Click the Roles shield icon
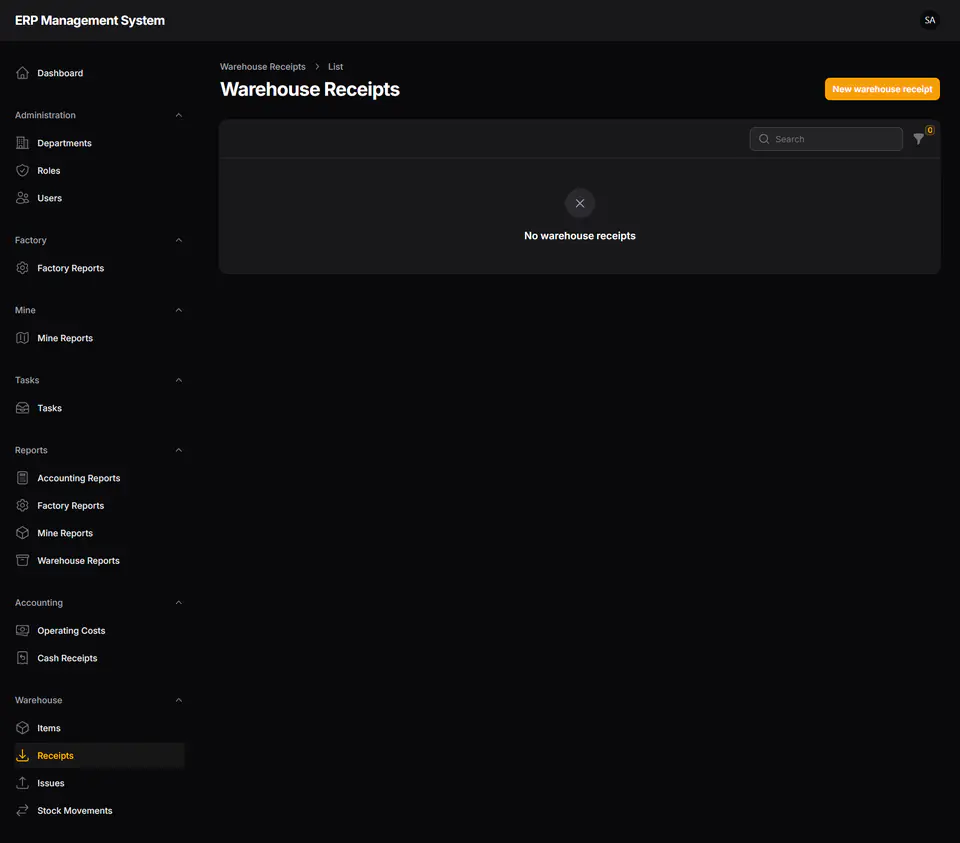Image resolution: width=960 pixels, height=843 pixels. tap(23, 170)
